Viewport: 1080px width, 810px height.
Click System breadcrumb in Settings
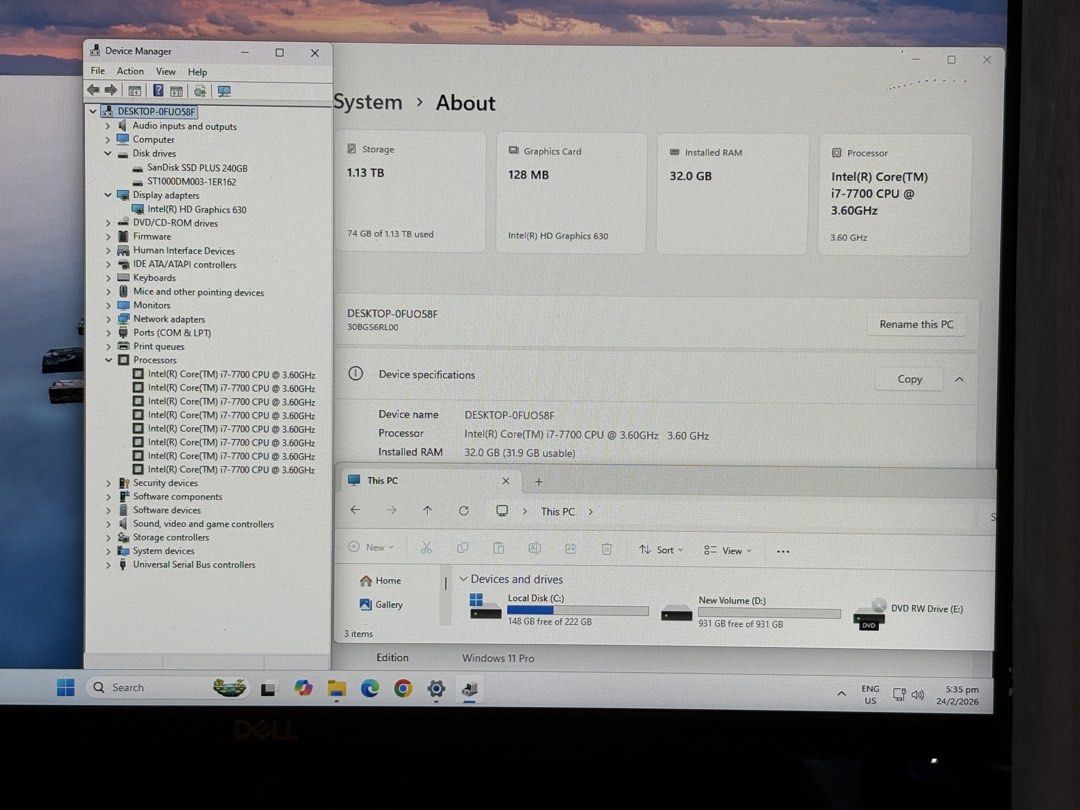pyautogui.click(x=368, y=102)
